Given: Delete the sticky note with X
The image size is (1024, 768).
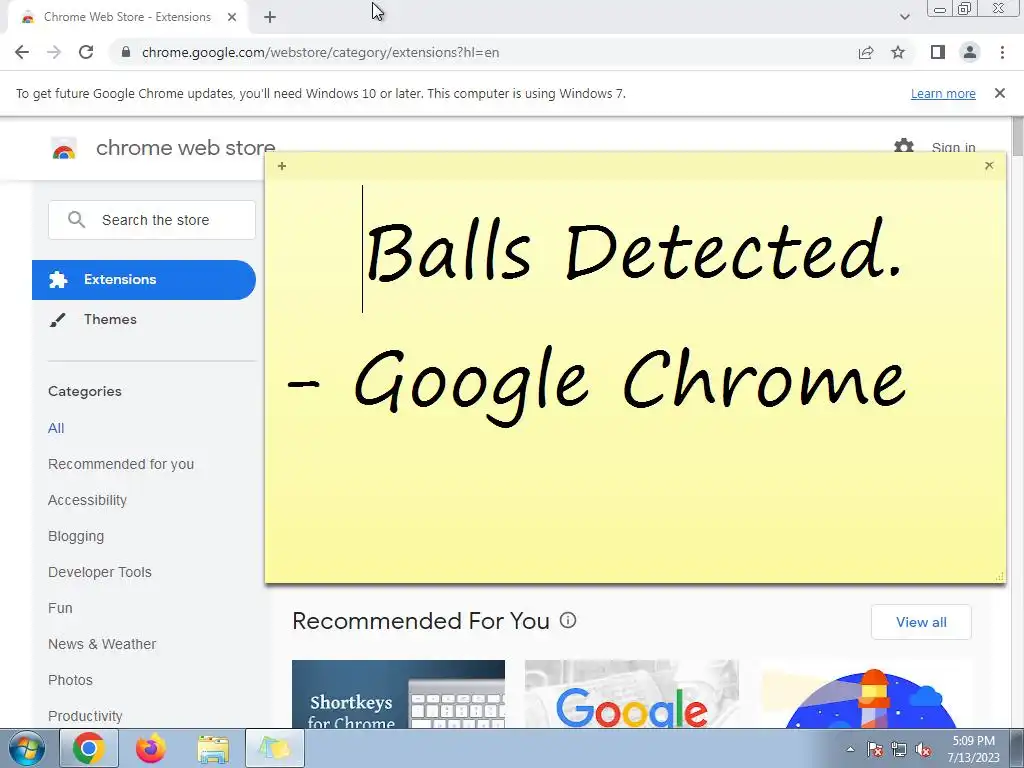Looking at the screenshot, I should click(x=989, y=165).
